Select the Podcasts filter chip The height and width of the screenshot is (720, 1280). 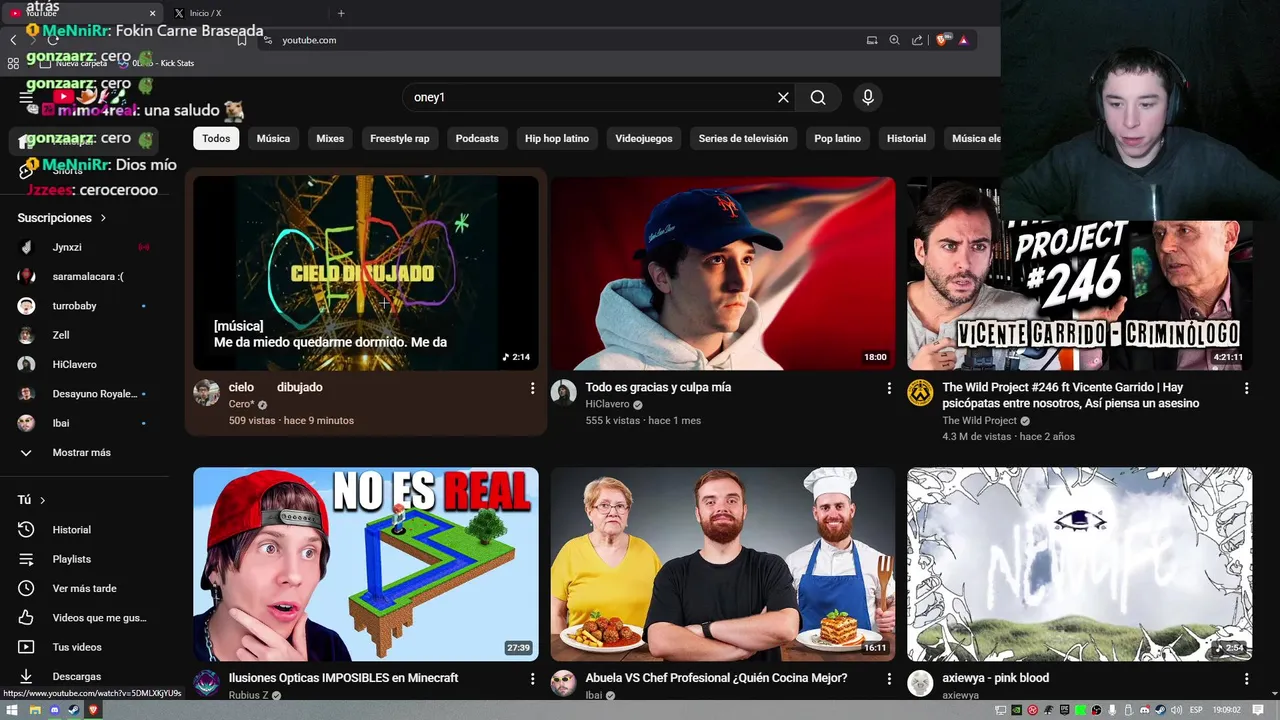[x=477, y=138]
